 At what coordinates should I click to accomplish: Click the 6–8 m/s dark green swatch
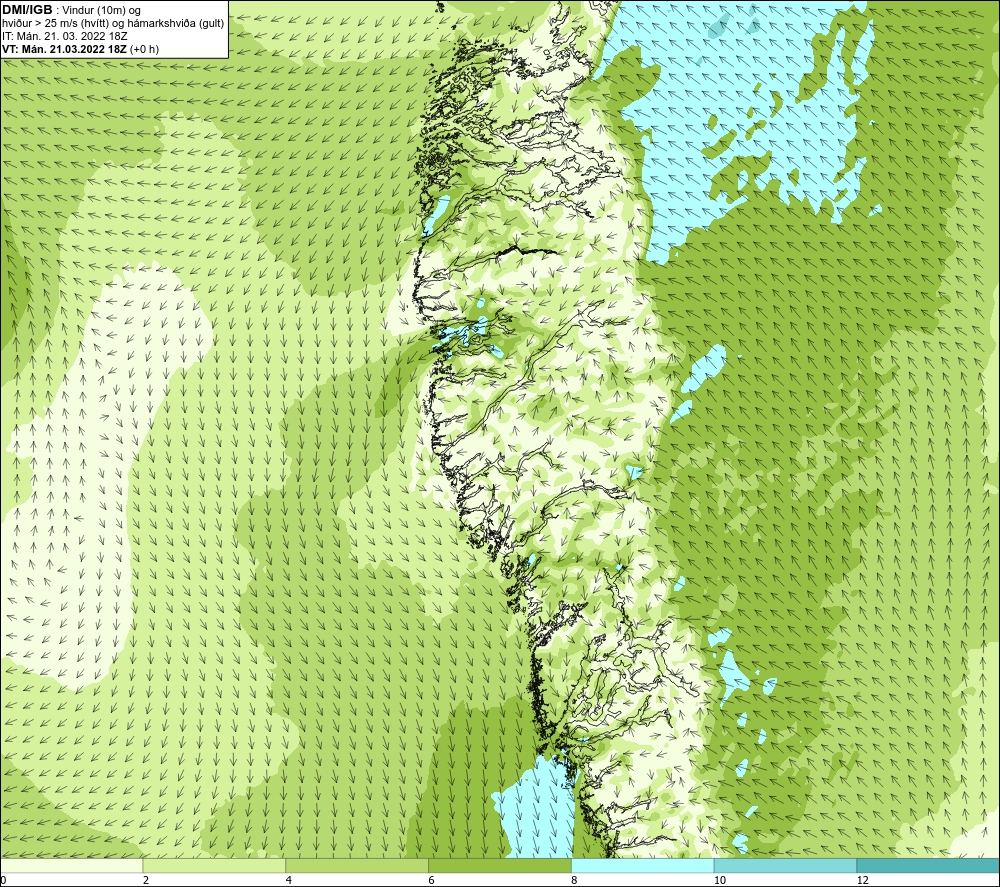click(x=500, y=865)
